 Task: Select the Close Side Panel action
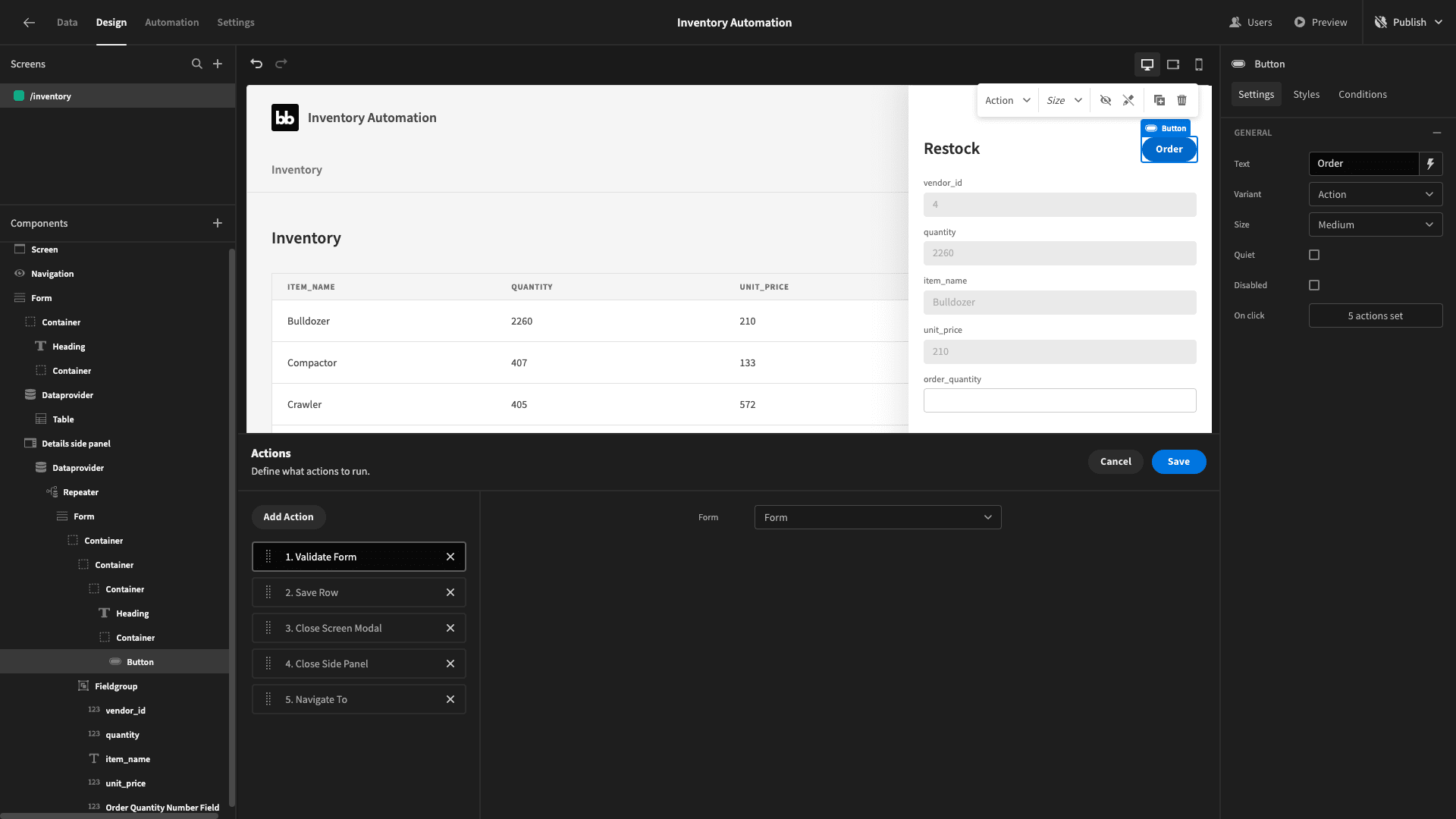click(x=359, y=664)
